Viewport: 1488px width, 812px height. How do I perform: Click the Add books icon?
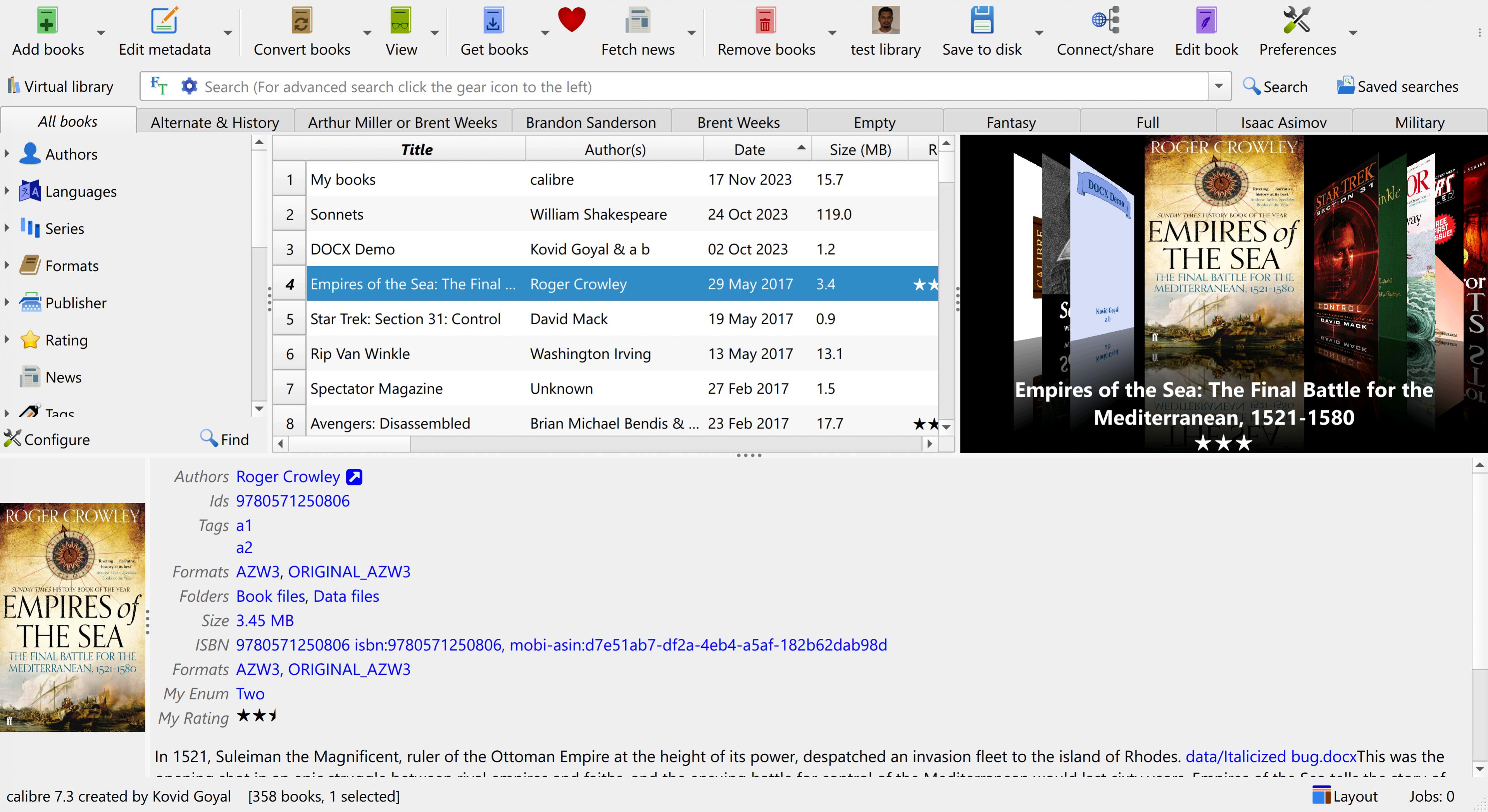click(47, 21)
